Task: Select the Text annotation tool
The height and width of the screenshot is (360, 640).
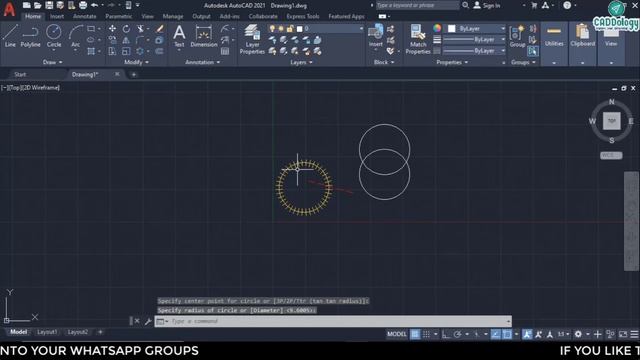Action: tap(179, 36)
